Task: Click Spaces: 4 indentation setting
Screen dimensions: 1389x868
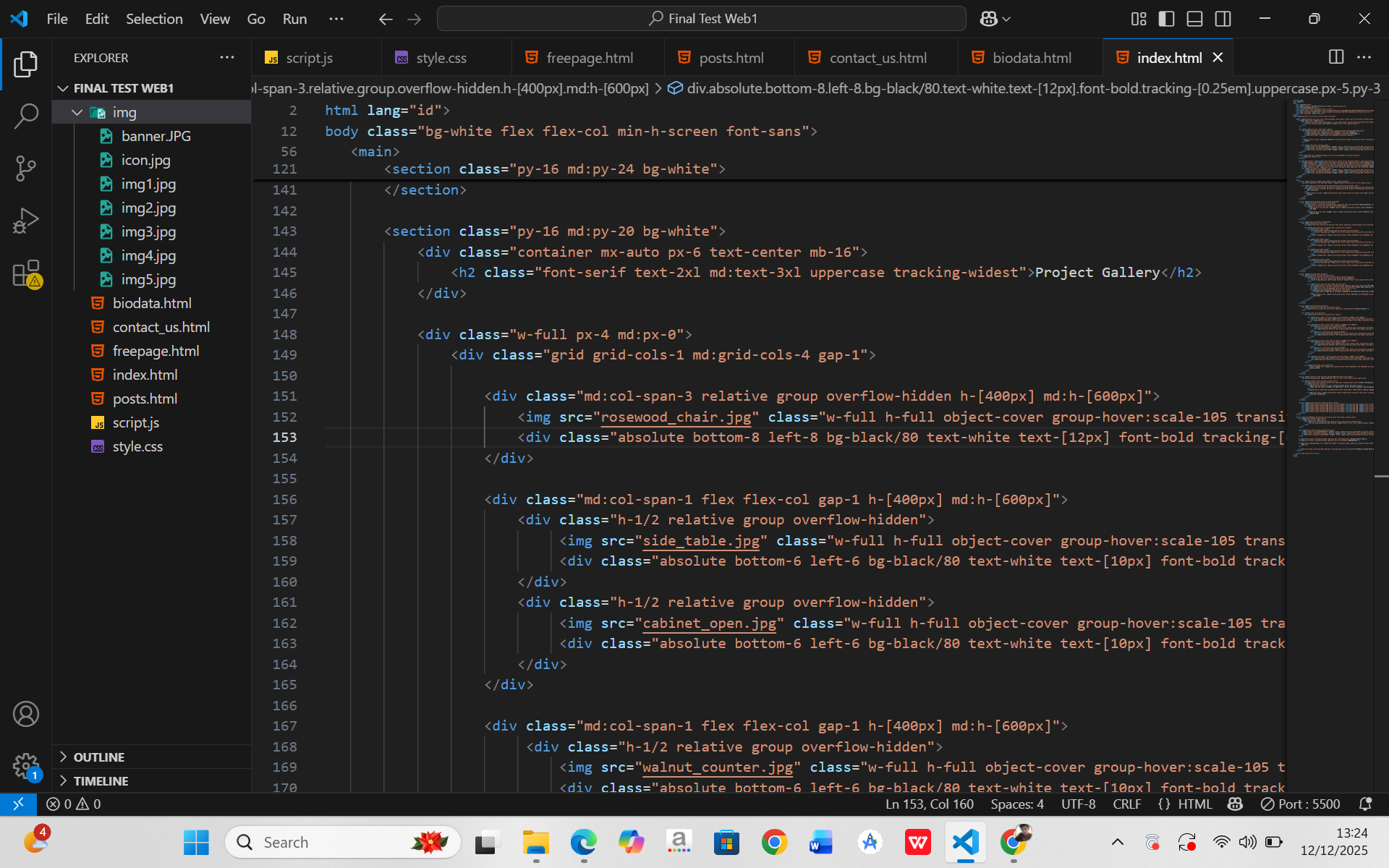Action: click(1016, 804)
